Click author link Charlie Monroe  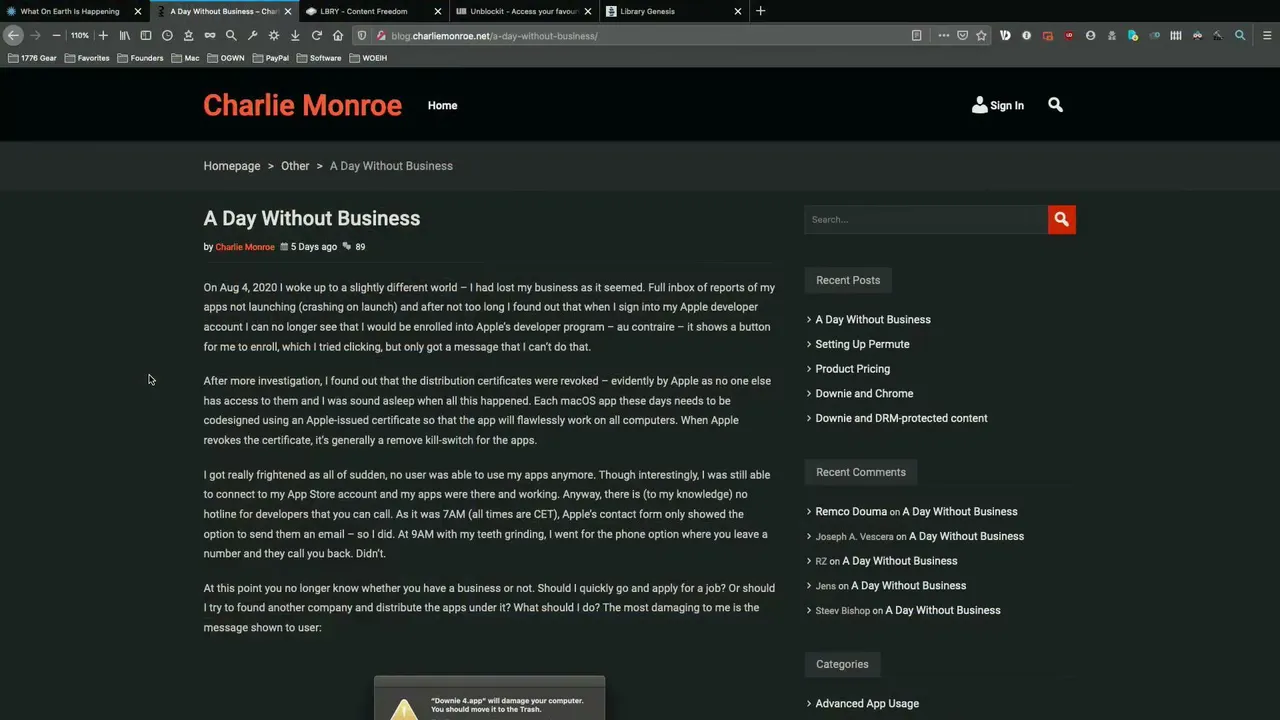coord(245,247)
